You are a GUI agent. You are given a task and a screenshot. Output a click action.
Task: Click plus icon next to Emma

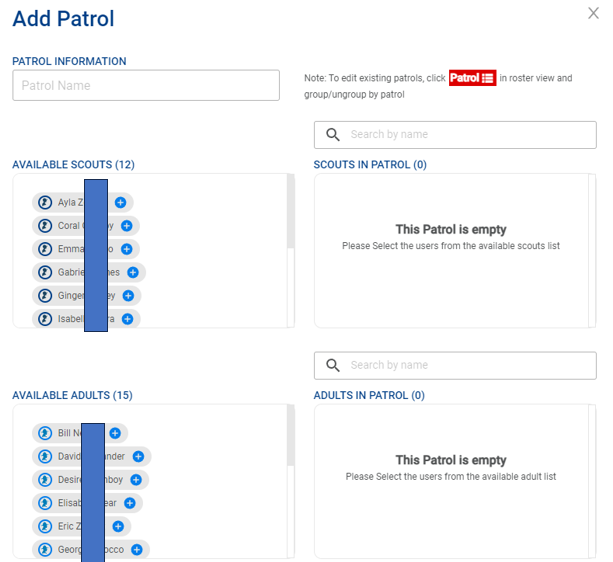[x=126, y=249]
